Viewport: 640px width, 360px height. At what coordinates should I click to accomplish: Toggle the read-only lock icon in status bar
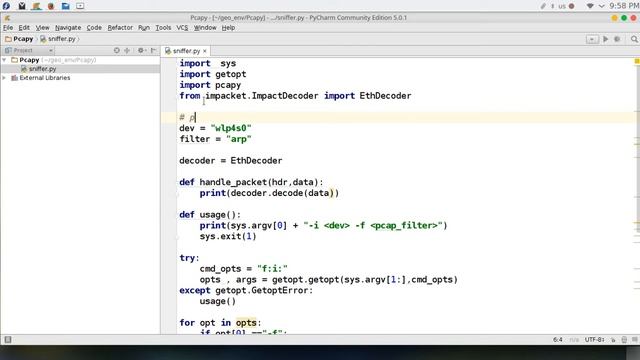(x=613, y=340)
